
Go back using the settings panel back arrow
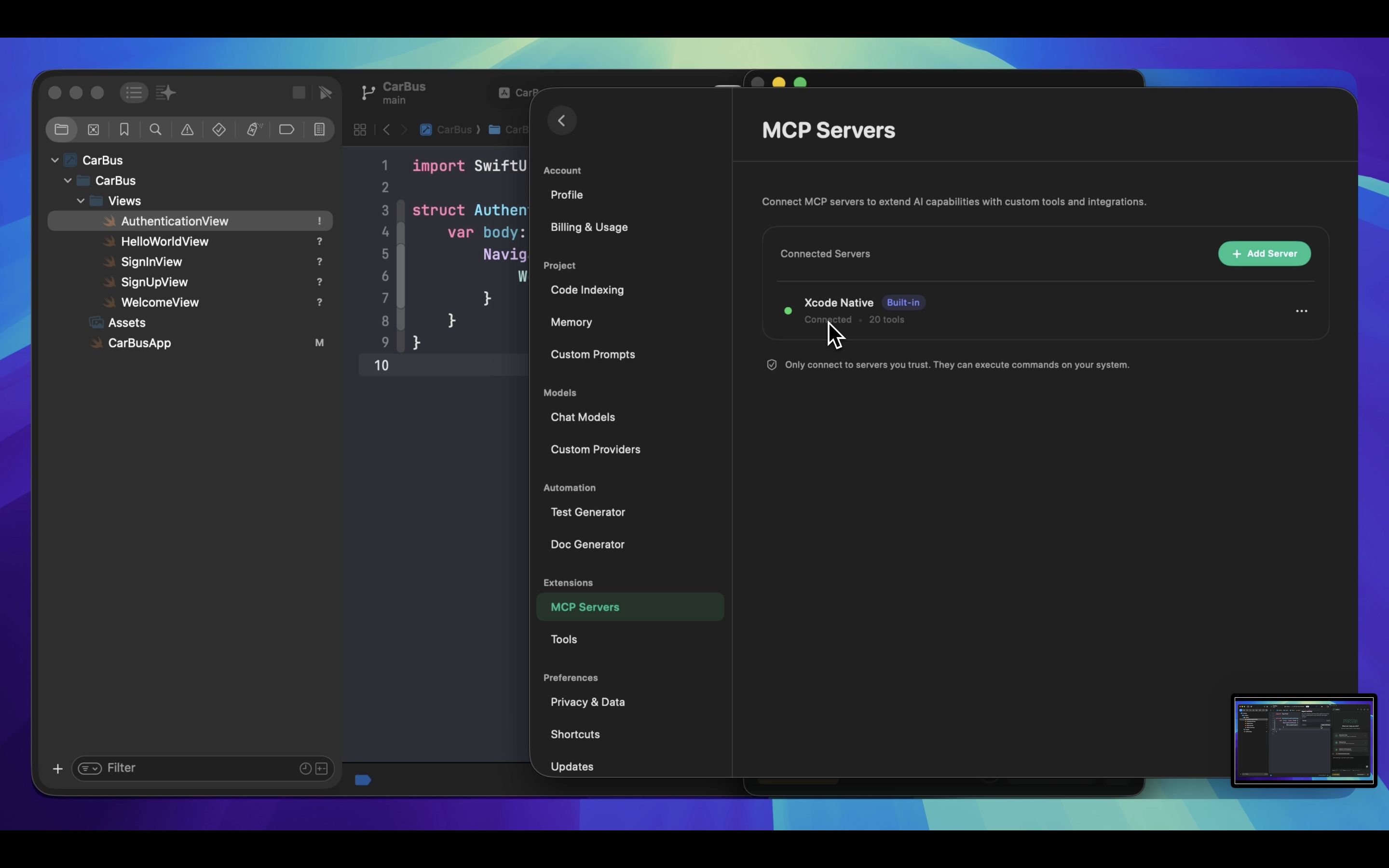[562, 121]
